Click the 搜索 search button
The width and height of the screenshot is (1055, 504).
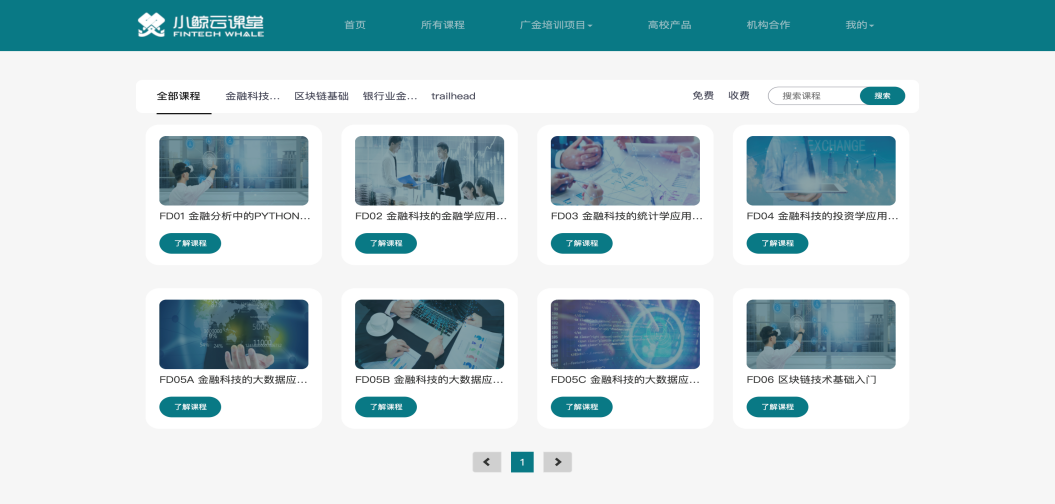tap(882, 96)
